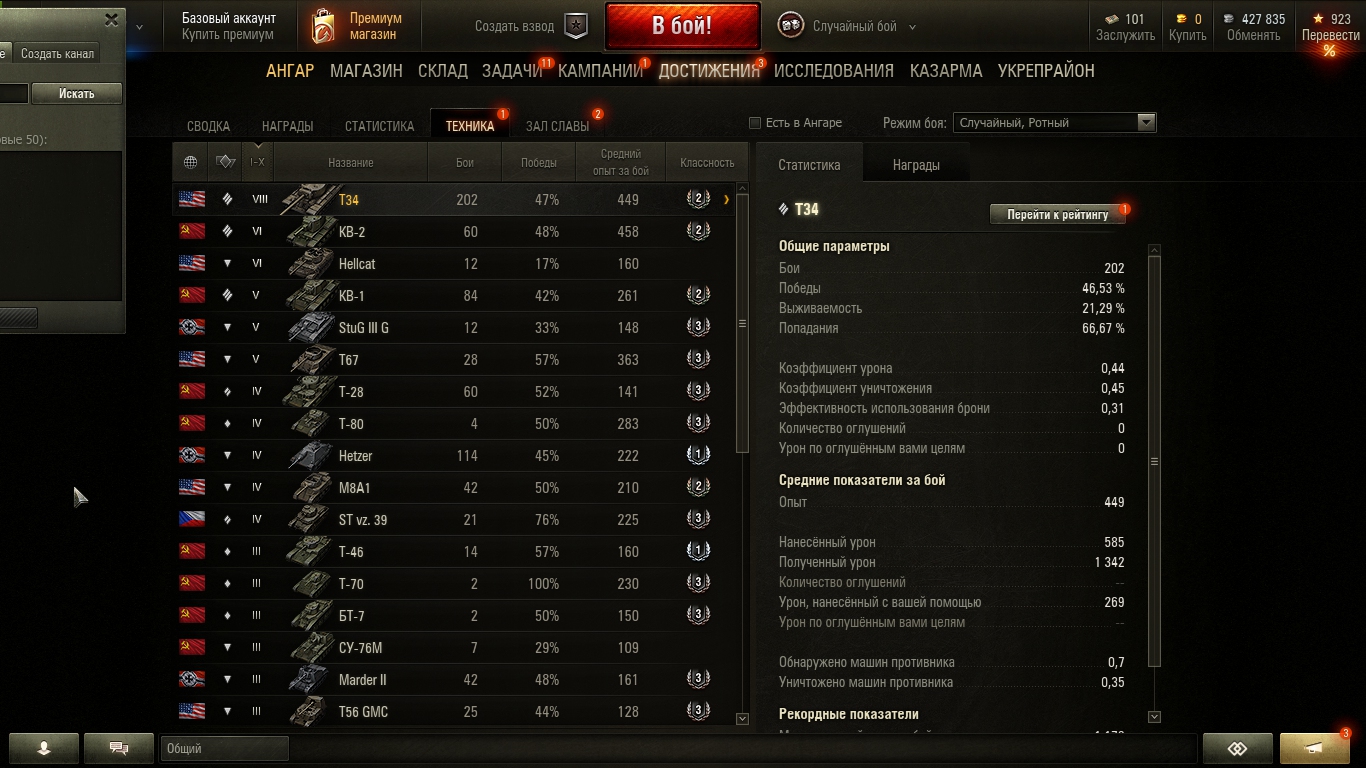Click the Premium shop bag icon
This screenshot has width=1366, height=768.
(322, 27)
